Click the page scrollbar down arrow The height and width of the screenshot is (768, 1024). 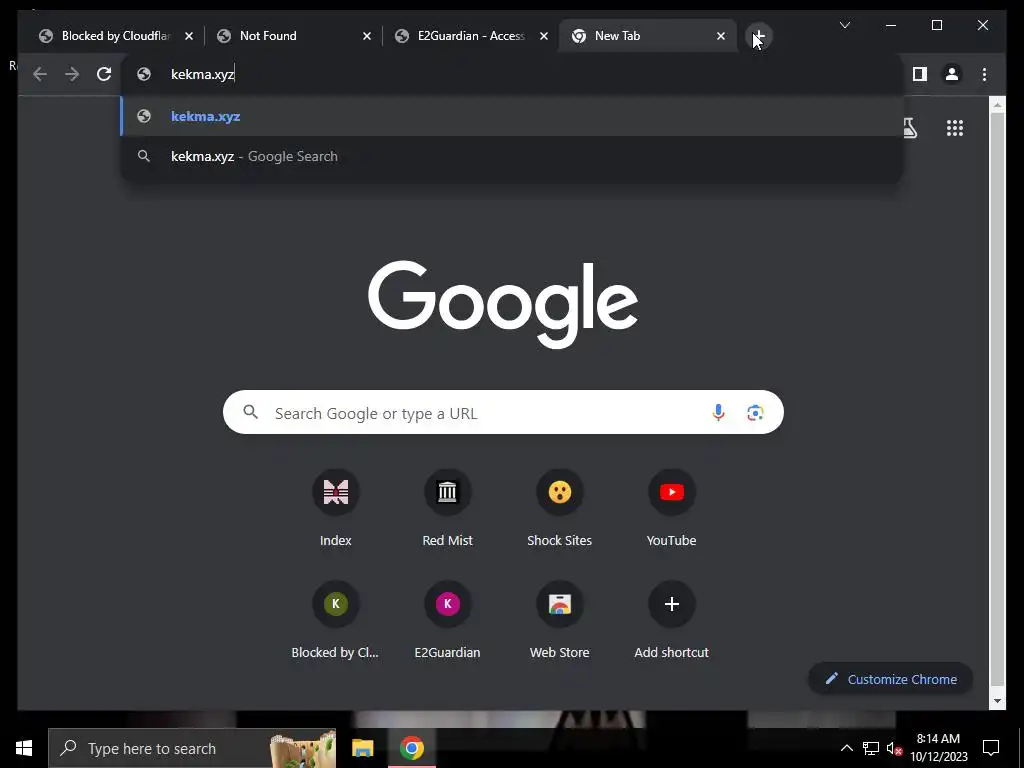point(997,701)
